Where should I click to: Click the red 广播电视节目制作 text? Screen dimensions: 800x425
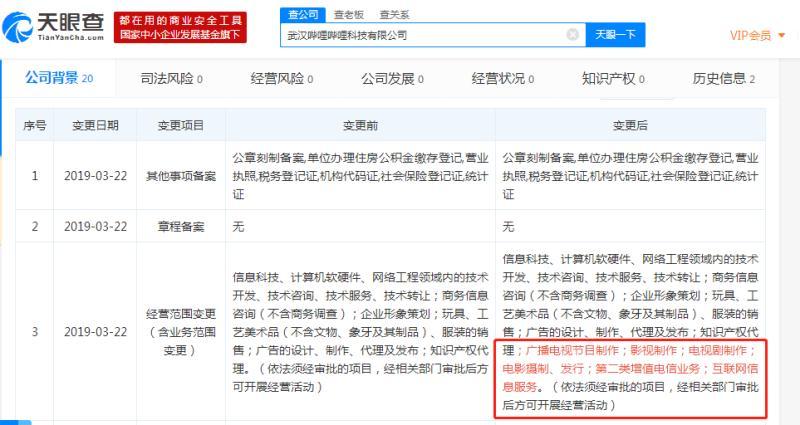(x=572, y=351)
